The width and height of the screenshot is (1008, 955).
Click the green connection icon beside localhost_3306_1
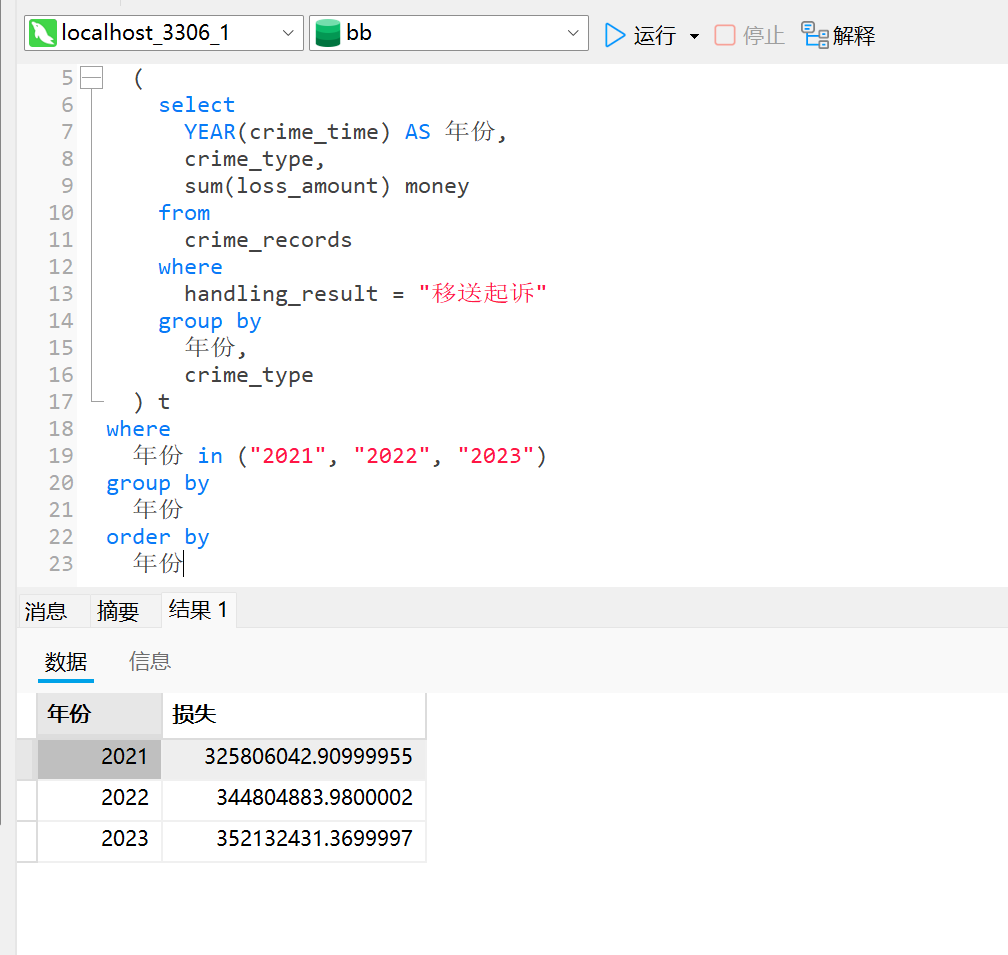click(x=42, y=33)
